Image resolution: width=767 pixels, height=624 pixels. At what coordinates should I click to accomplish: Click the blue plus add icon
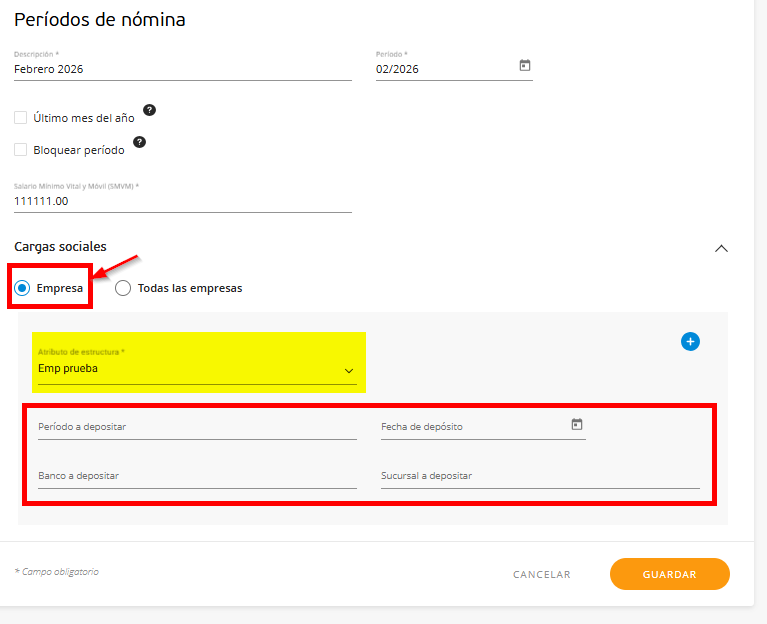pos(690,342)
